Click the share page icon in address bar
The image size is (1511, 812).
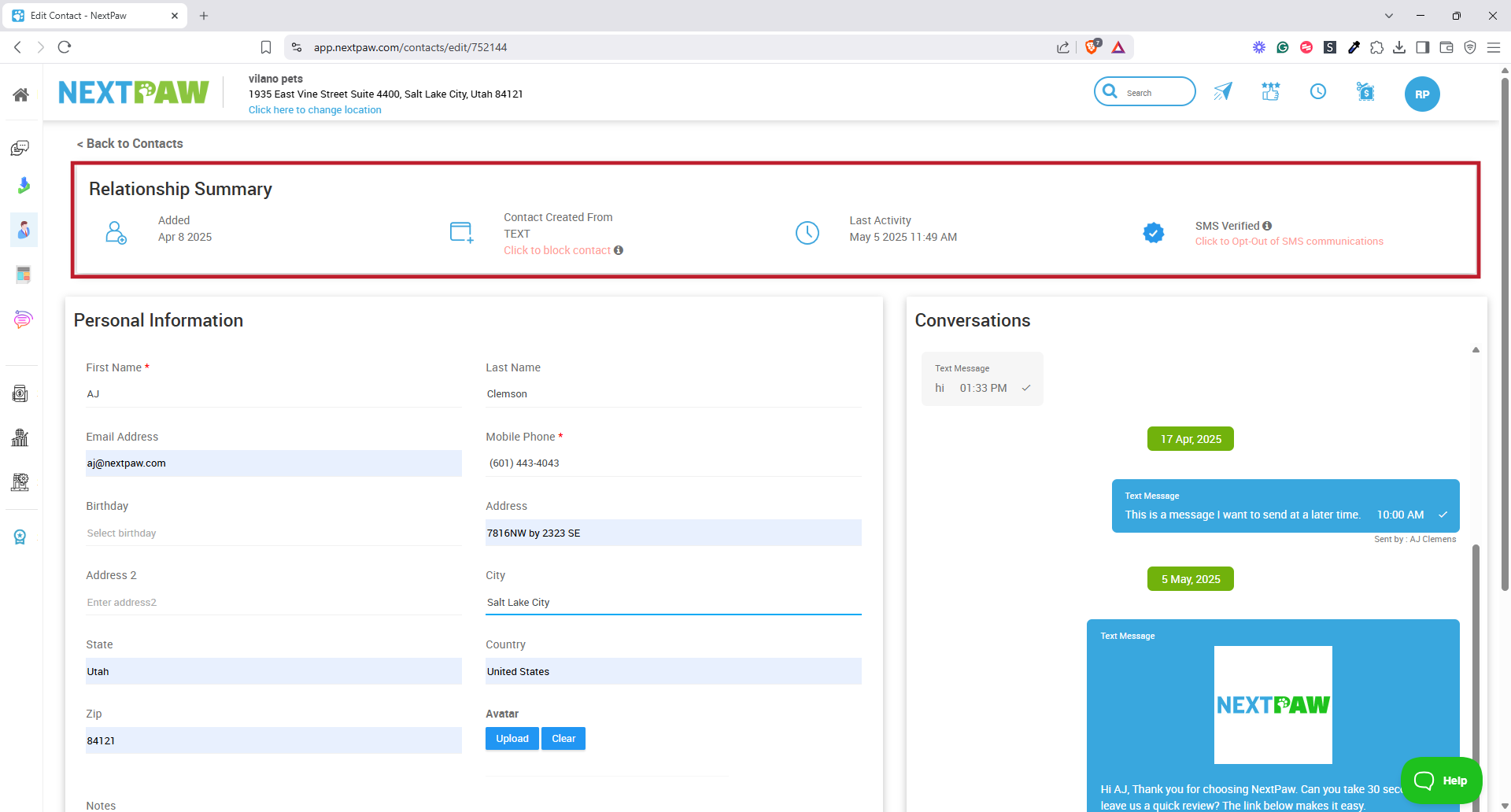[x=1063, y=47]
